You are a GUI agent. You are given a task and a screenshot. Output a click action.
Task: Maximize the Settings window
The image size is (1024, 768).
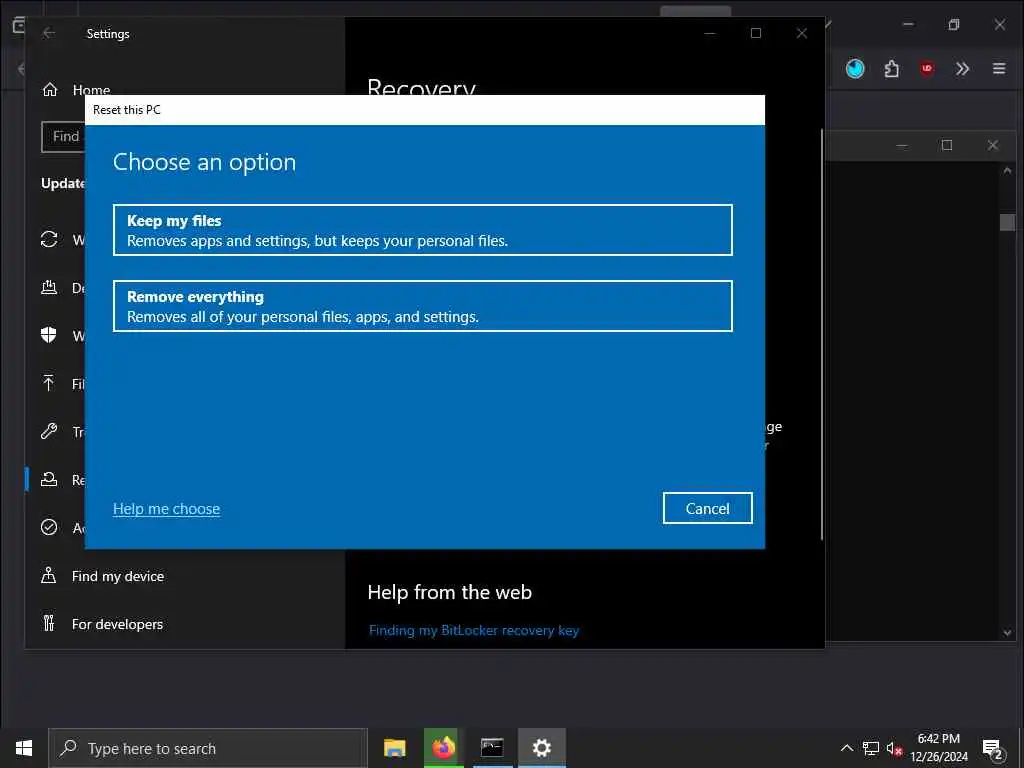(756, 33)
